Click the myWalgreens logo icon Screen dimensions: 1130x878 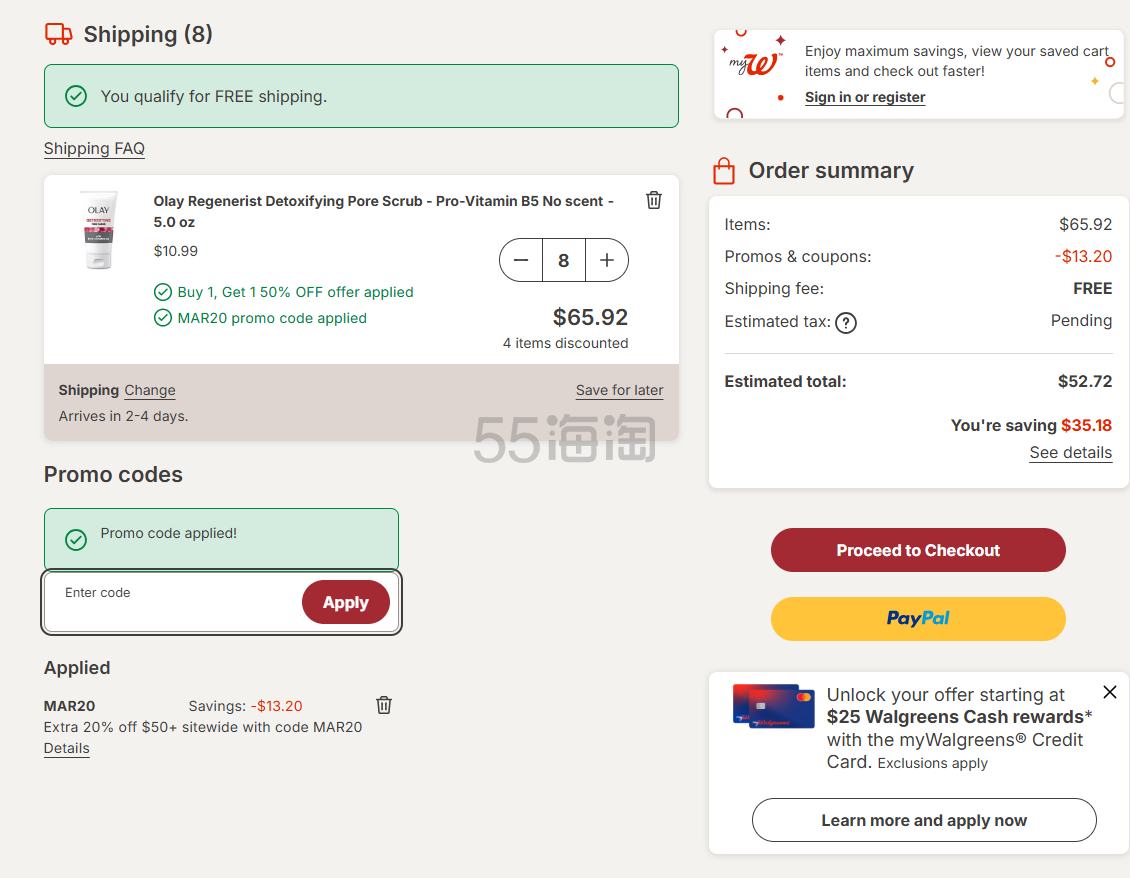[x=756, y=63]
